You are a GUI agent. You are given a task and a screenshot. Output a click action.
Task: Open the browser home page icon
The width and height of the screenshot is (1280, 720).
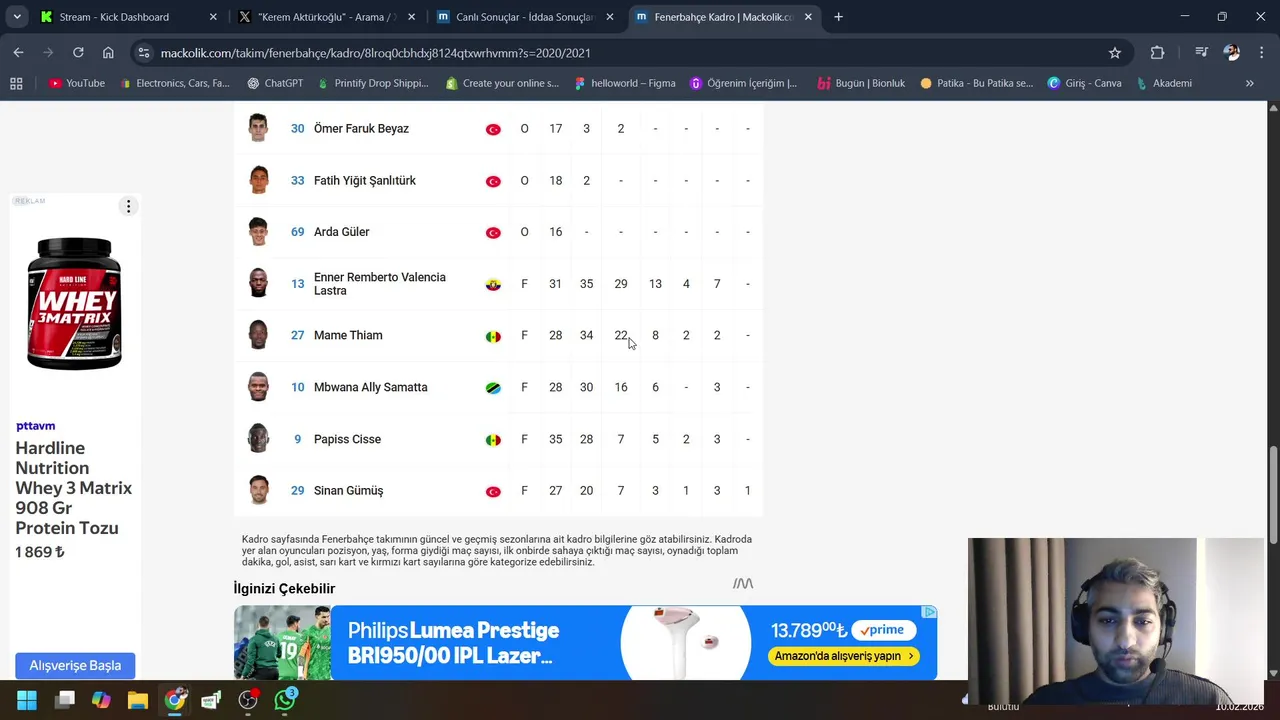pos(108,52)
